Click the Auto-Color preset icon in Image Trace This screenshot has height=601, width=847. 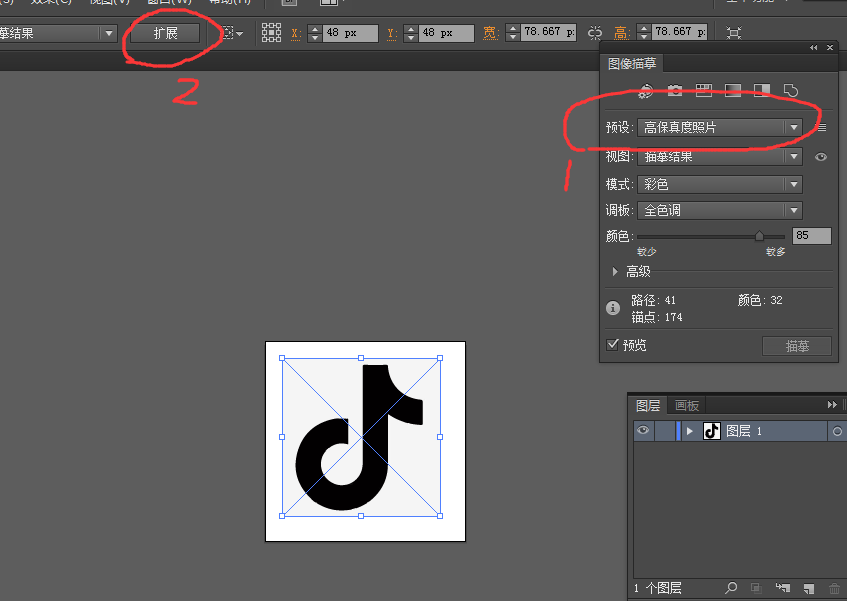click(646, 91)
